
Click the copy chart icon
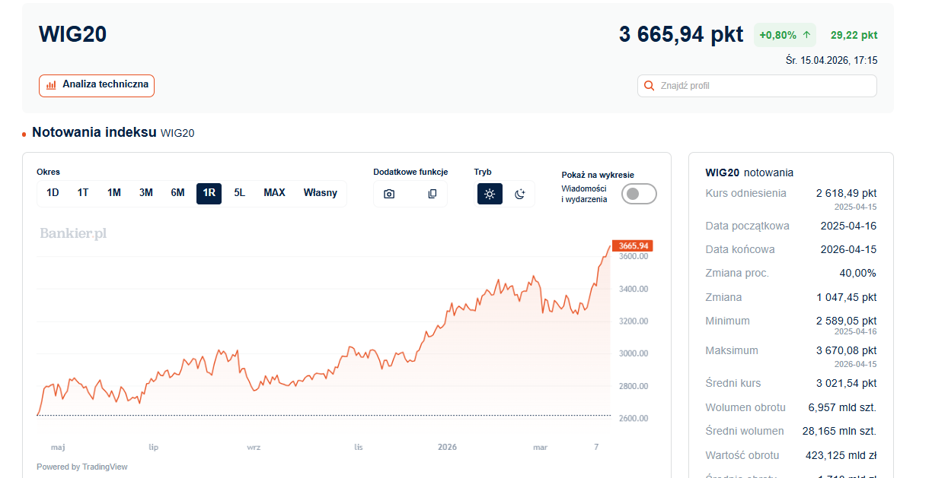pyautogui.click(x=432, y=194)
